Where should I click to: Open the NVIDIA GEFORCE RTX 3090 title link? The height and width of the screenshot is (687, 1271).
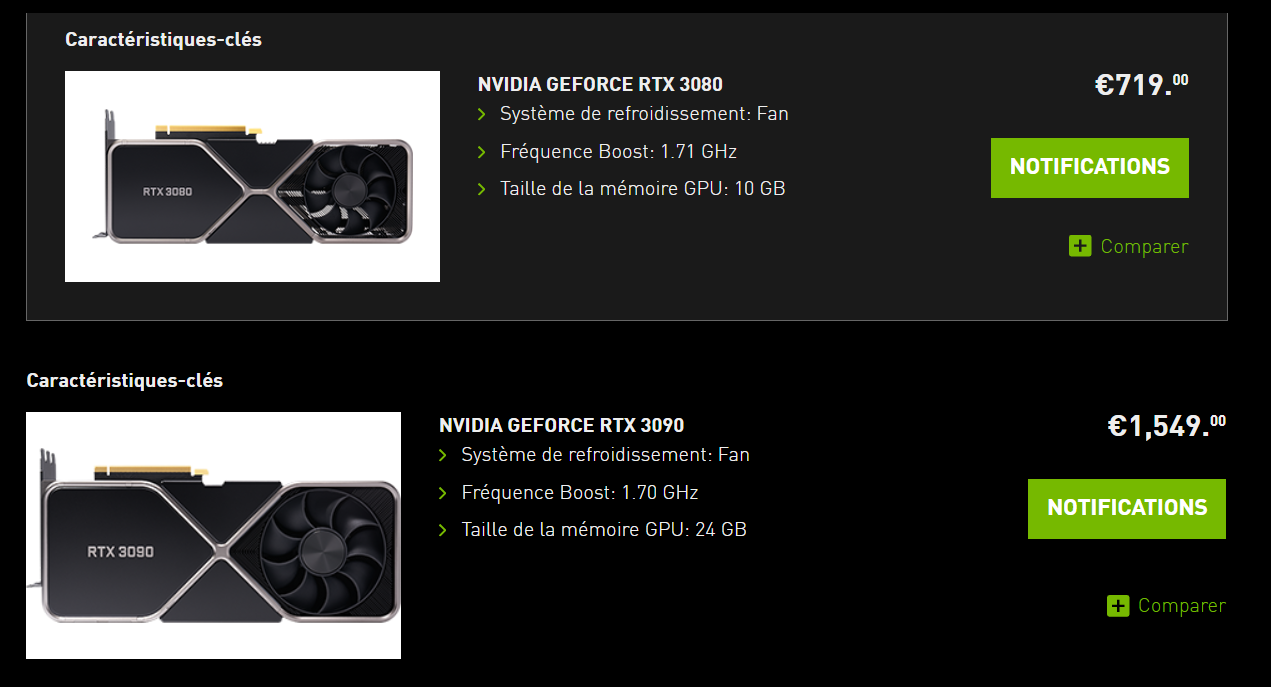561,425
